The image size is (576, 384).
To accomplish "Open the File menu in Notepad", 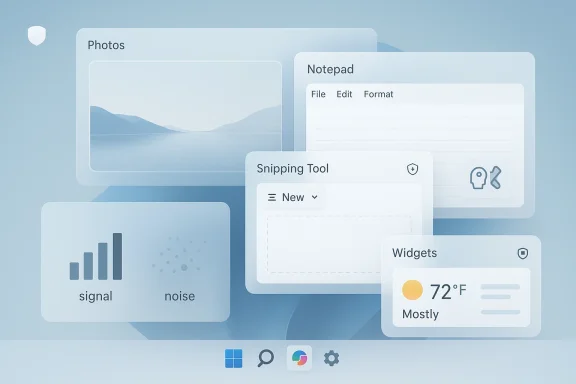I will point(318,94).
